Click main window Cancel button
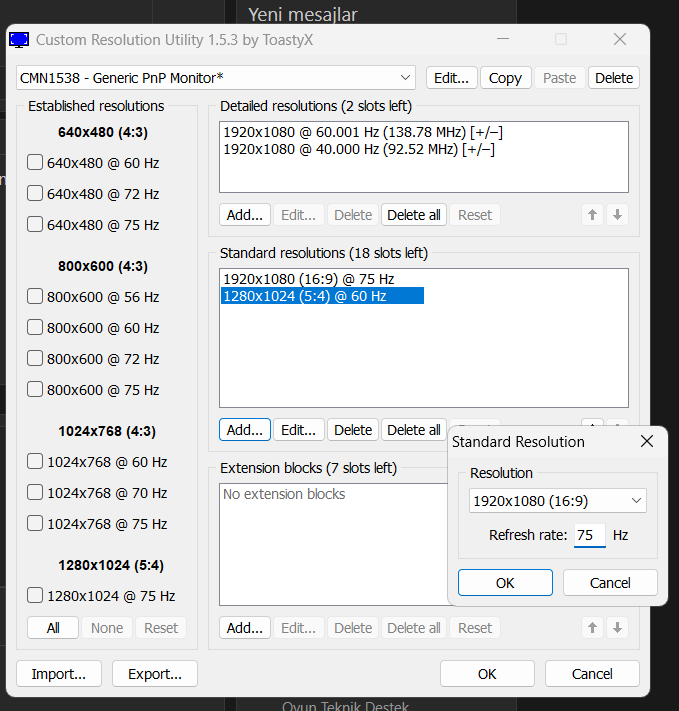Screen dimensions: 679x711 pos(592,674)
